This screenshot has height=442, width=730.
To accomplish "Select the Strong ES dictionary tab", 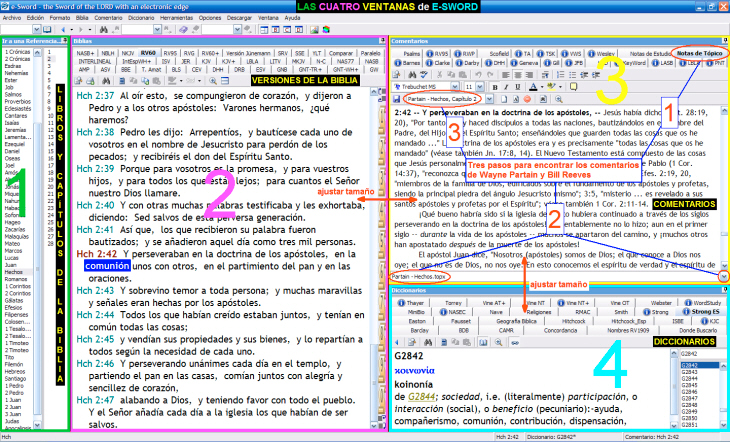I will [702, 312].
